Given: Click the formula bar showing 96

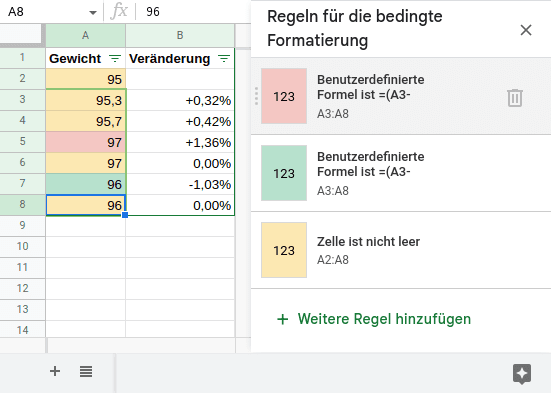Looking at the screenshot, I should [193, 12].
